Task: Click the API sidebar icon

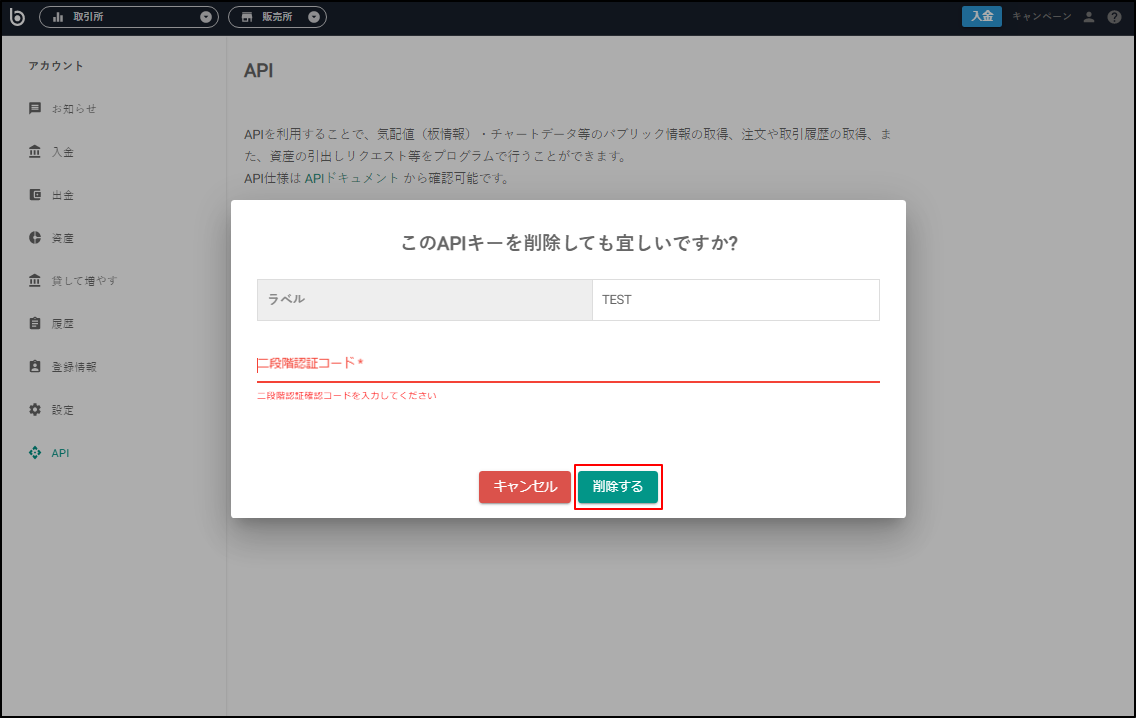Action: click(x=35, y=453)
